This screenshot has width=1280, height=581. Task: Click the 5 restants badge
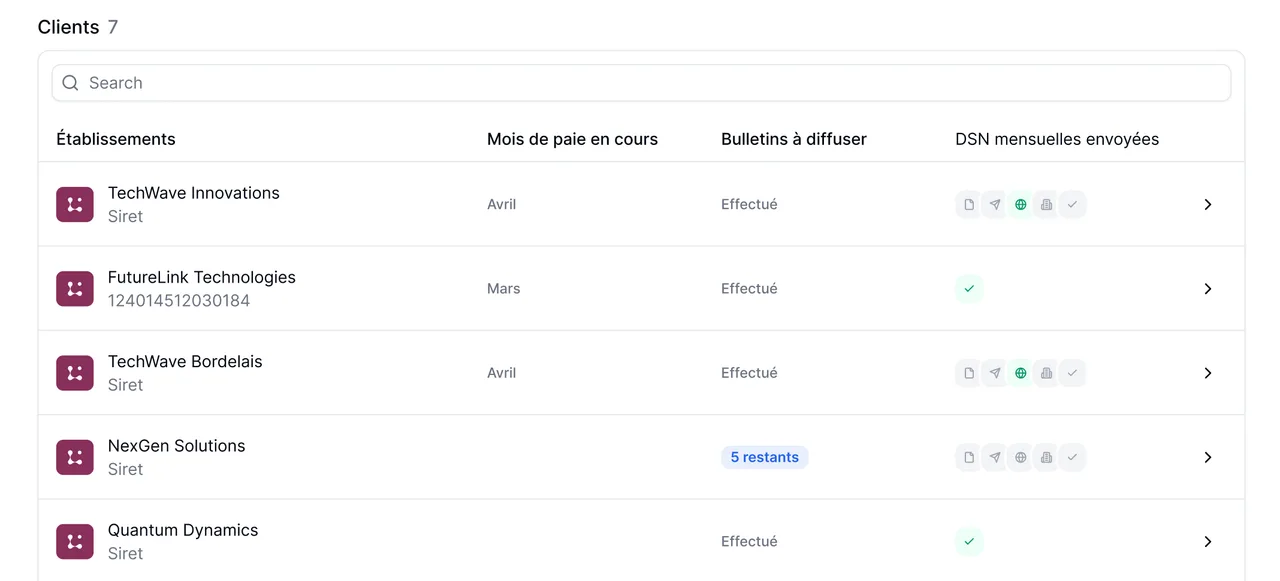(765, 457)
